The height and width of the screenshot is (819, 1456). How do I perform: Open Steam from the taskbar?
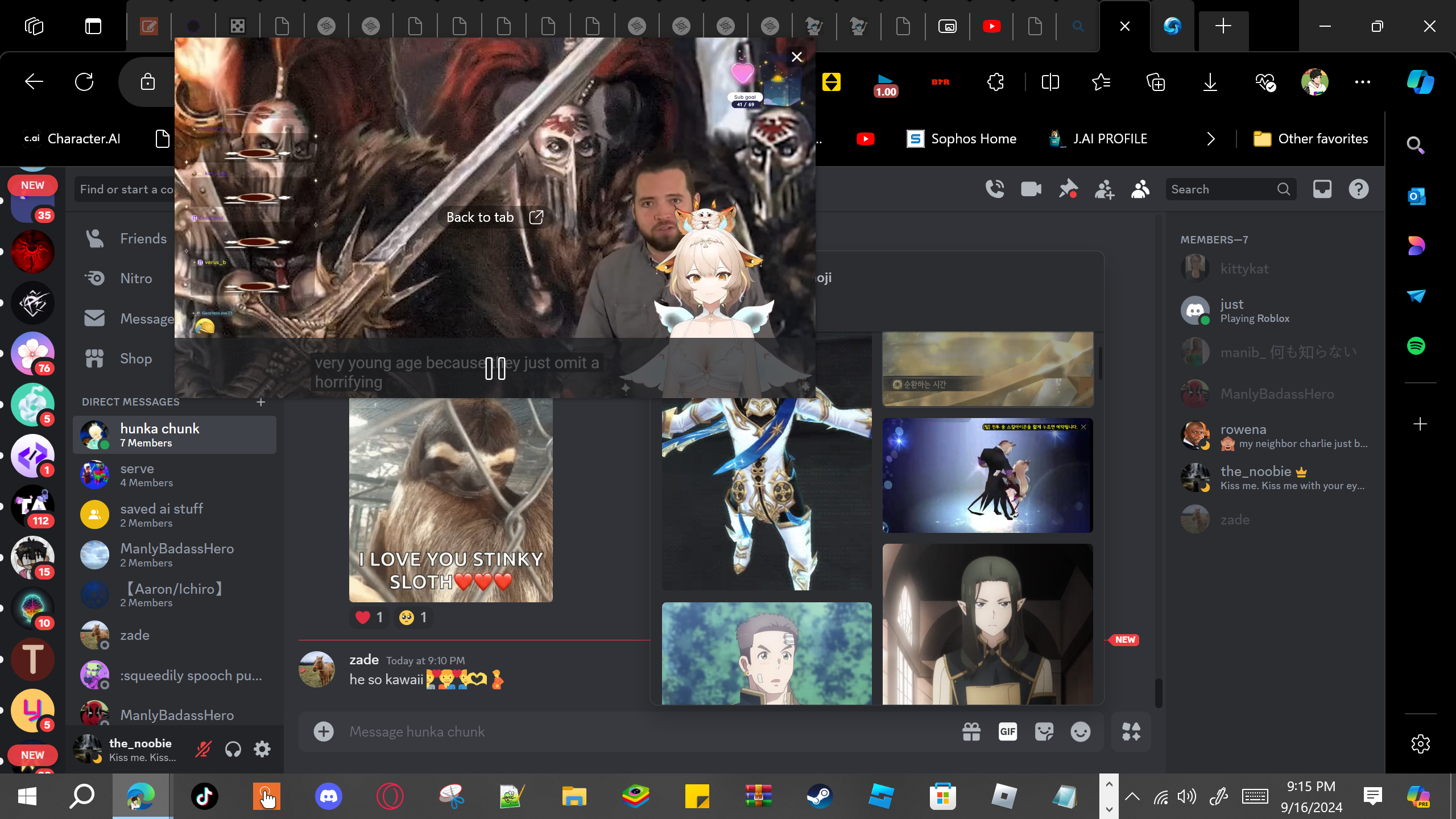(x=820, y=796)
